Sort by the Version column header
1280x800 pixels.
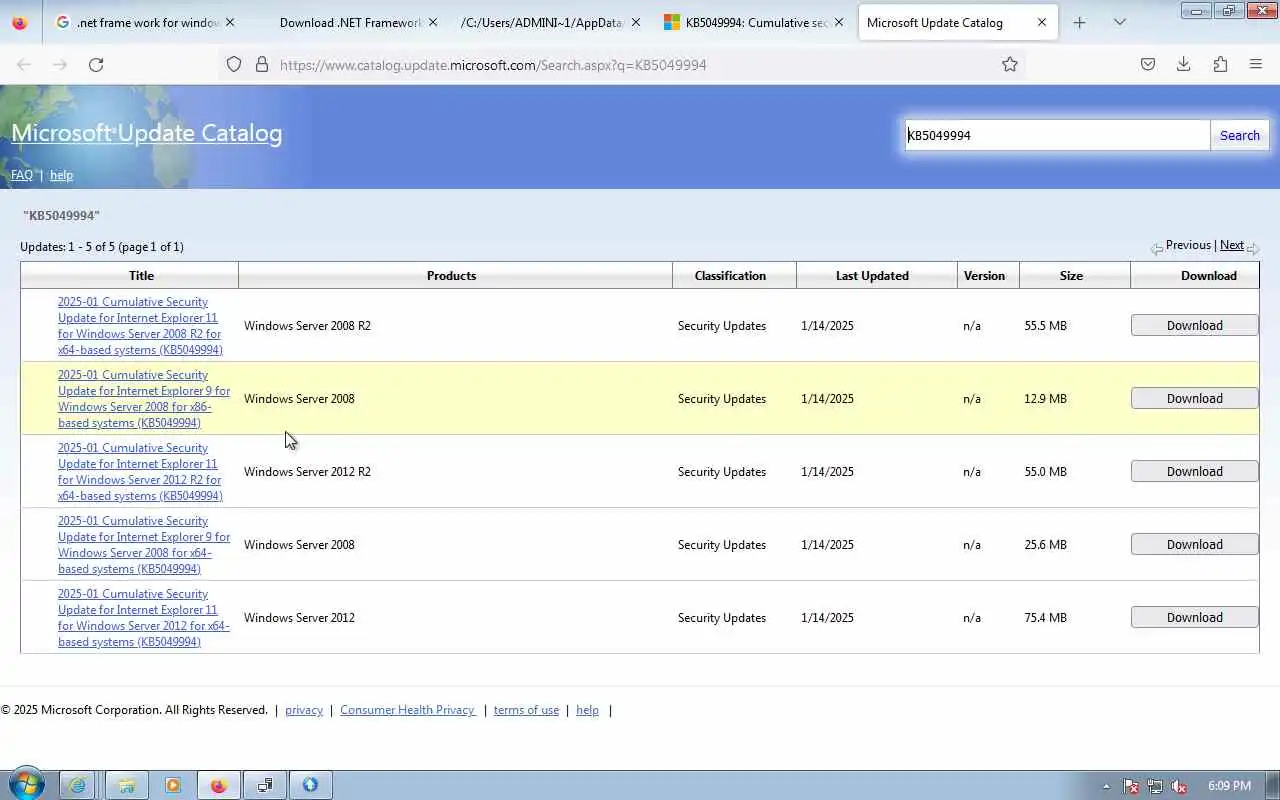tap(984, 276)
